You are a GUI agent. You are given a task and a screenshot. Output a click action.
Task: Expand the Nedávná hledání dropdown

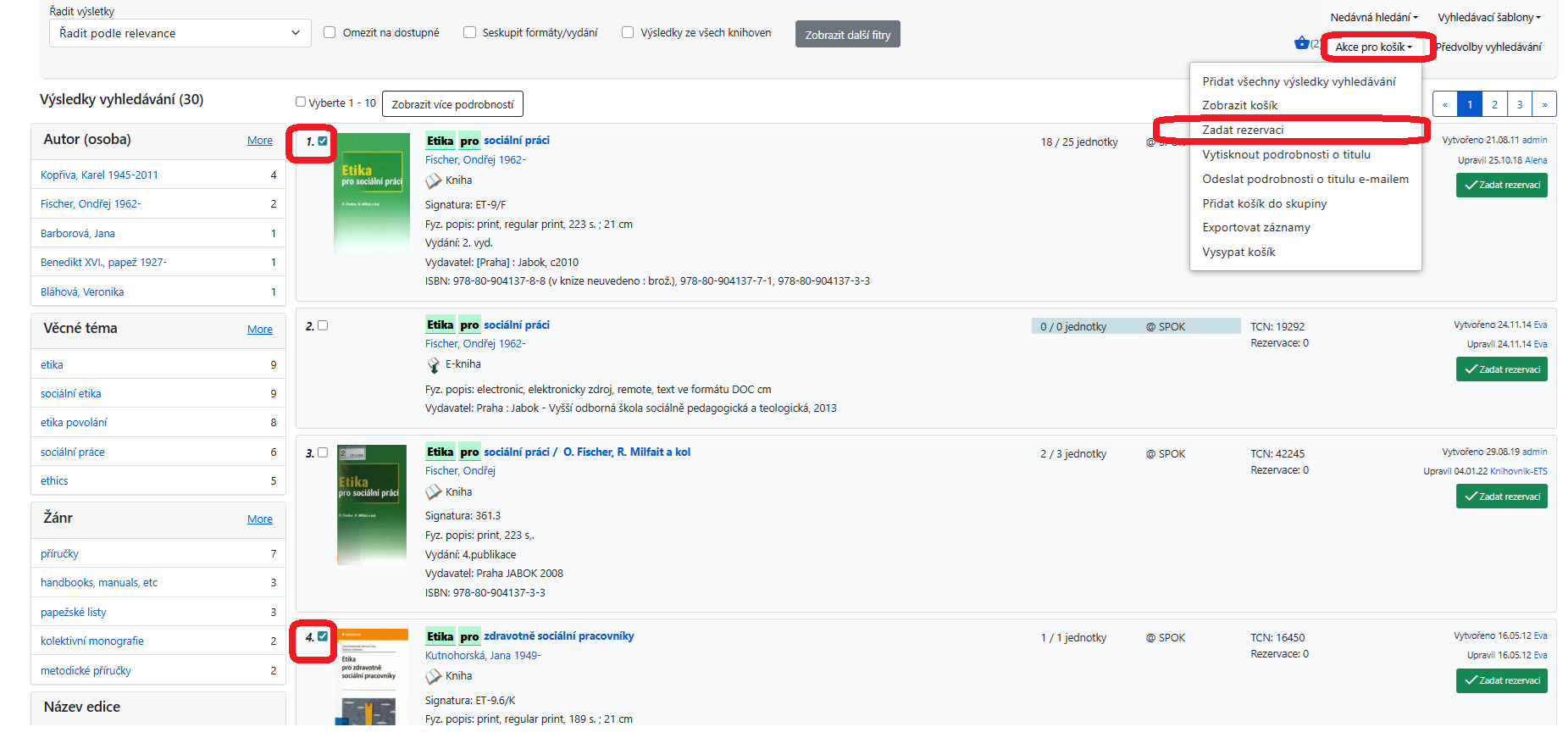tap(1373, 17)
